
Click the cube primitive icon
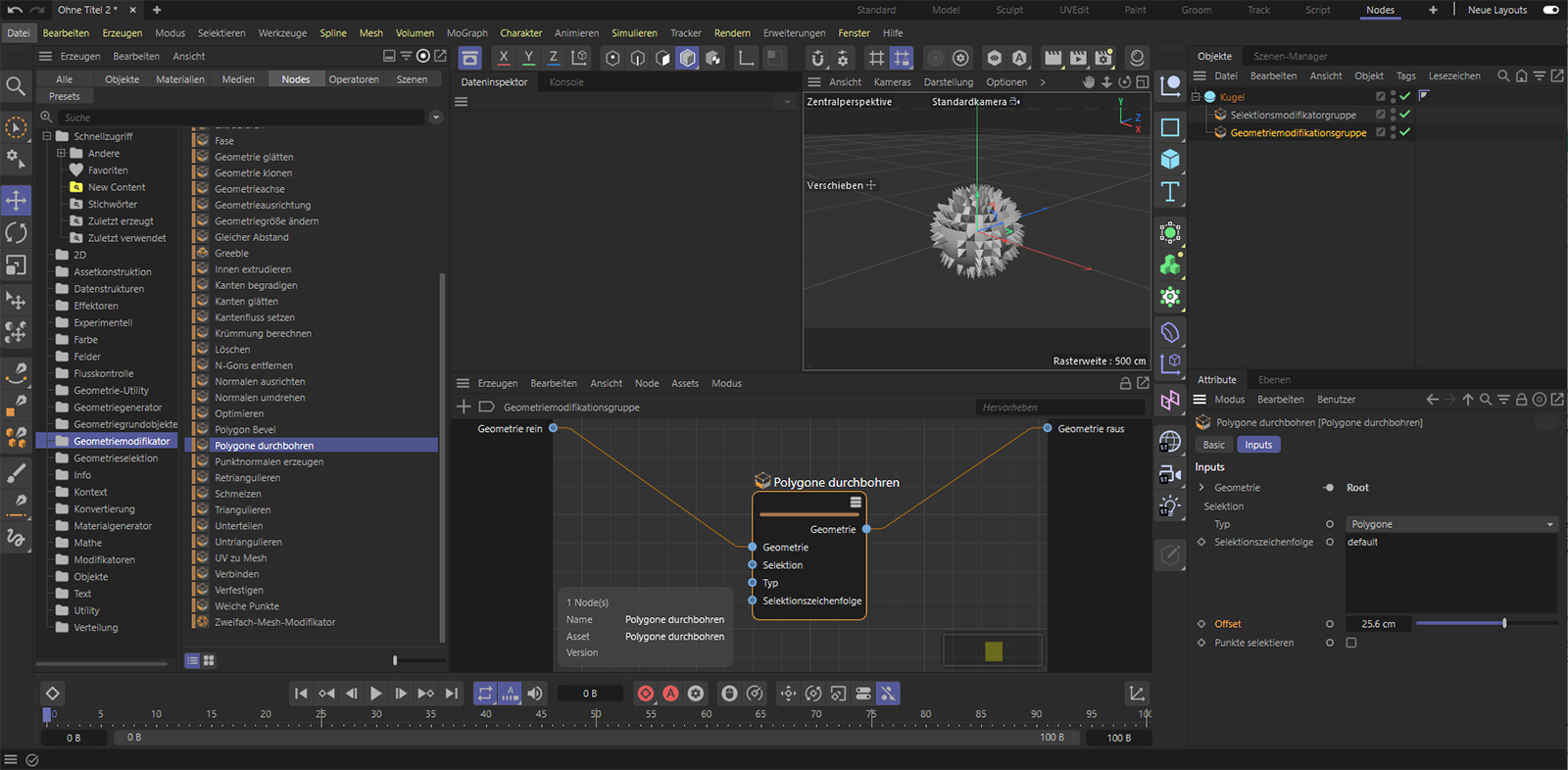point(1170,160)
